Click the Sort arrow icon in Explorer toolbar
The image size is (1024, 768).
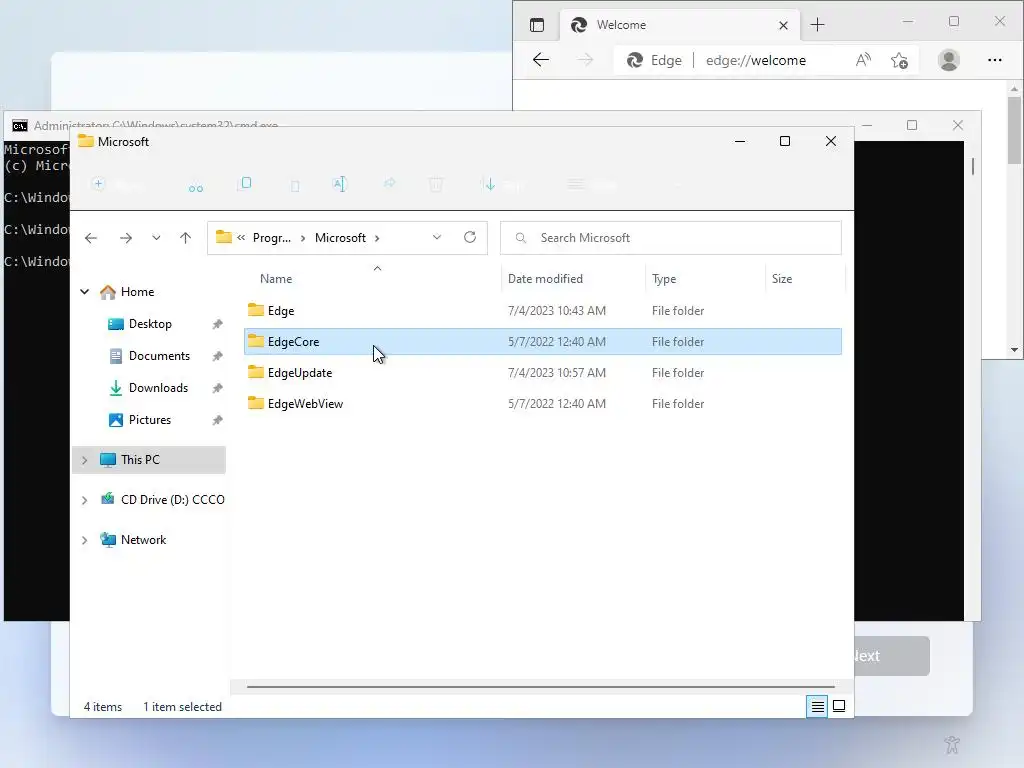490,184
